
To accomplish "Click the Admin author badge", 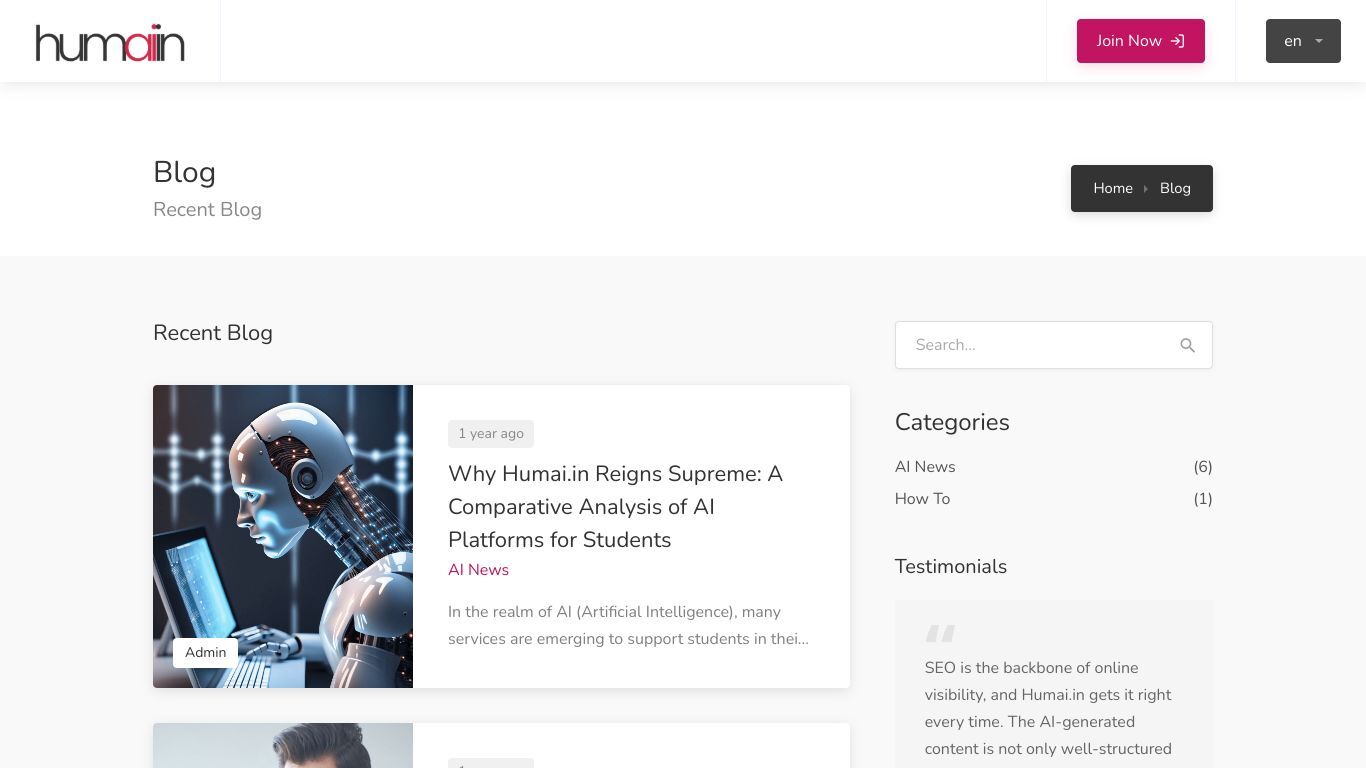I will point(205,652).
